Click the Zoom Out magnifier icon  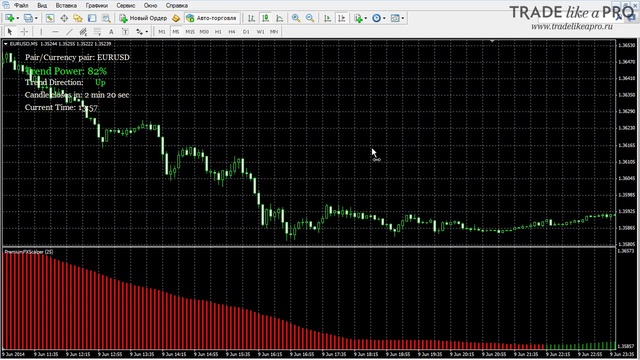click(310, 18)
